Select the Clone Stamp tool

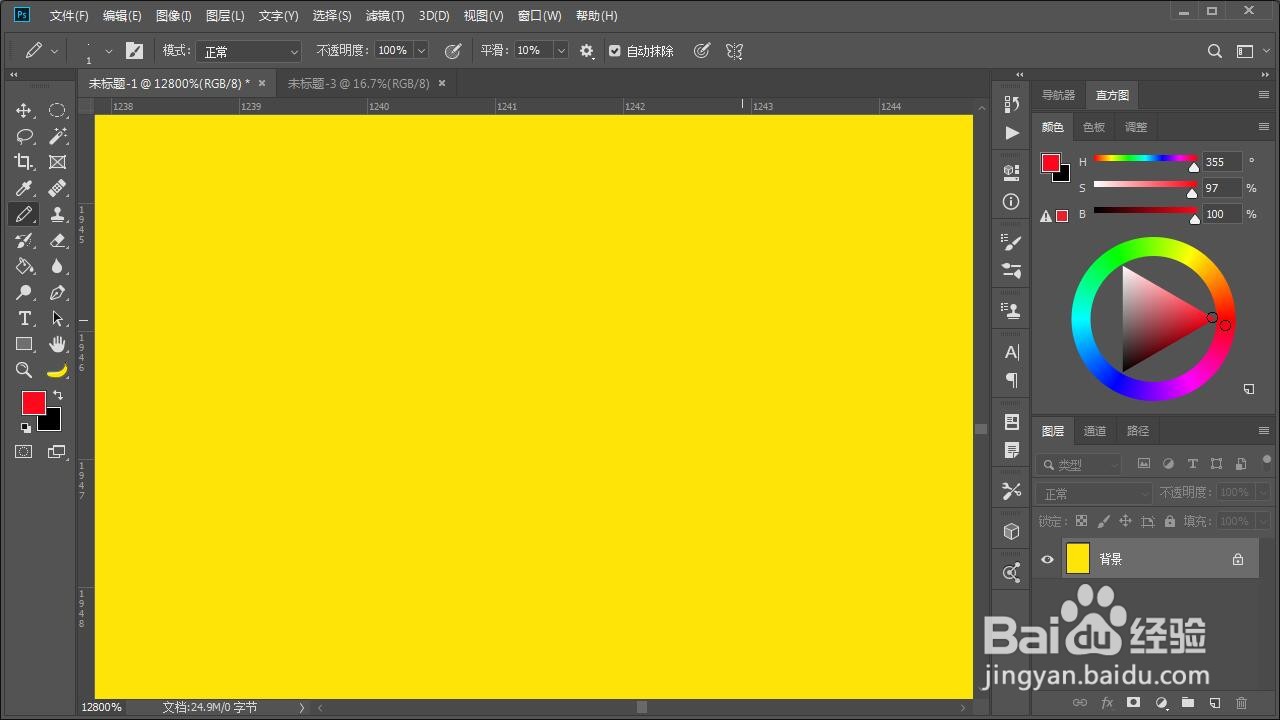(57, 214)
